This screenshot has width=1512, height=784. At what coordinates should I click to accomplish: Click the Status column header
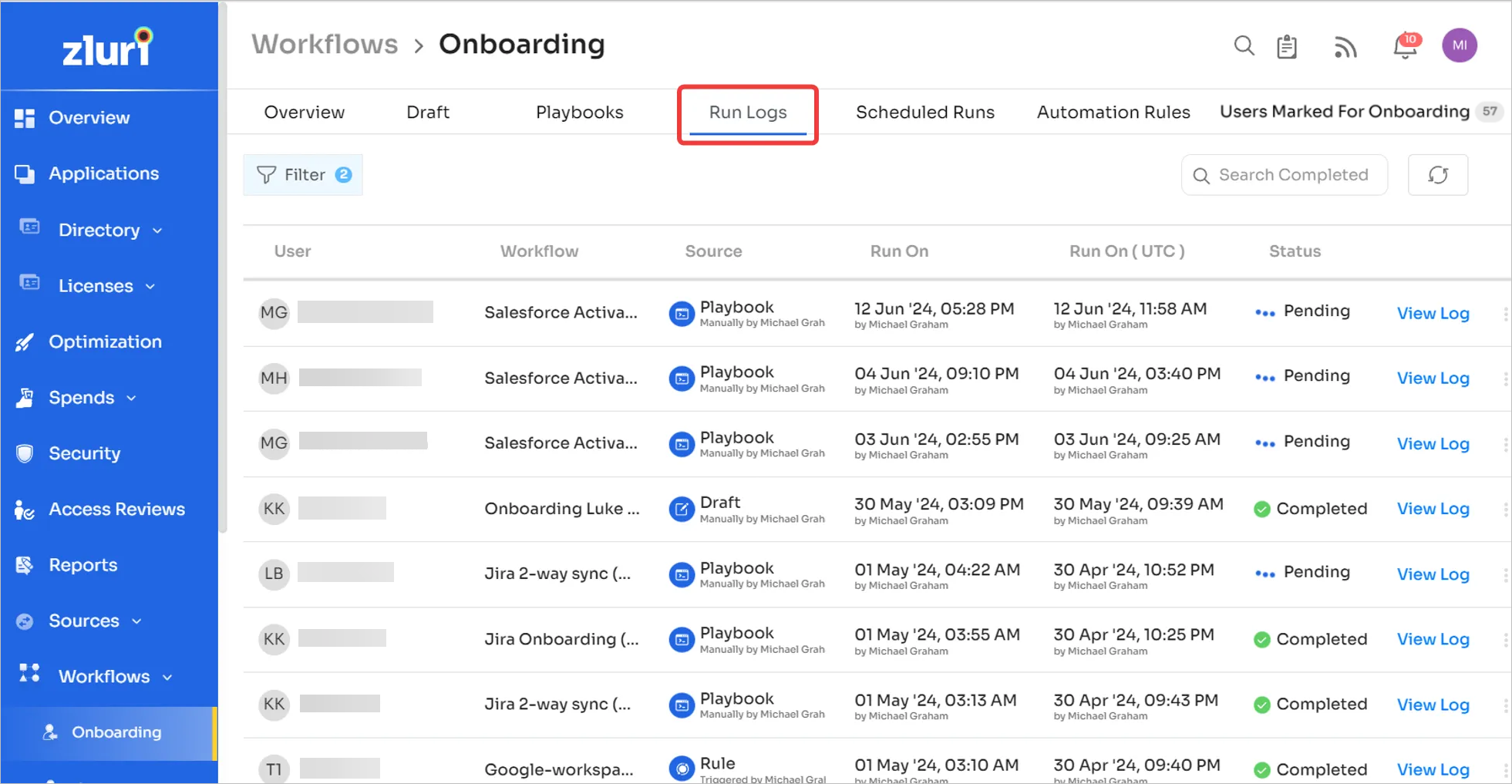coord(1295,251)
